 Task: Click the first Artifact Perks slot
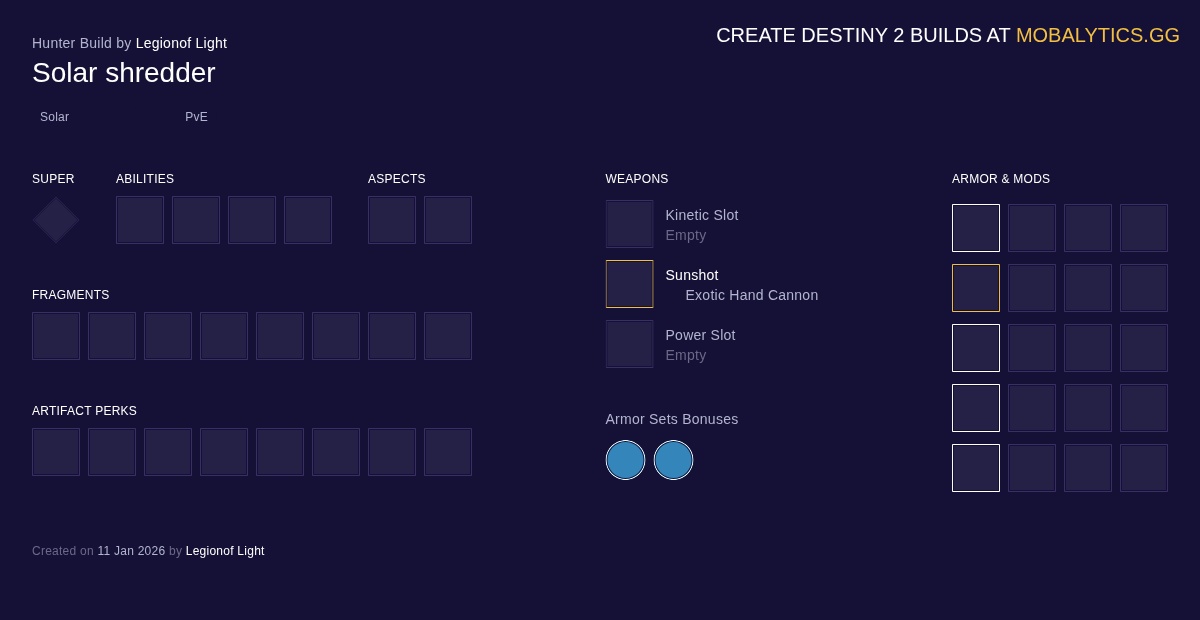[56, 452]
